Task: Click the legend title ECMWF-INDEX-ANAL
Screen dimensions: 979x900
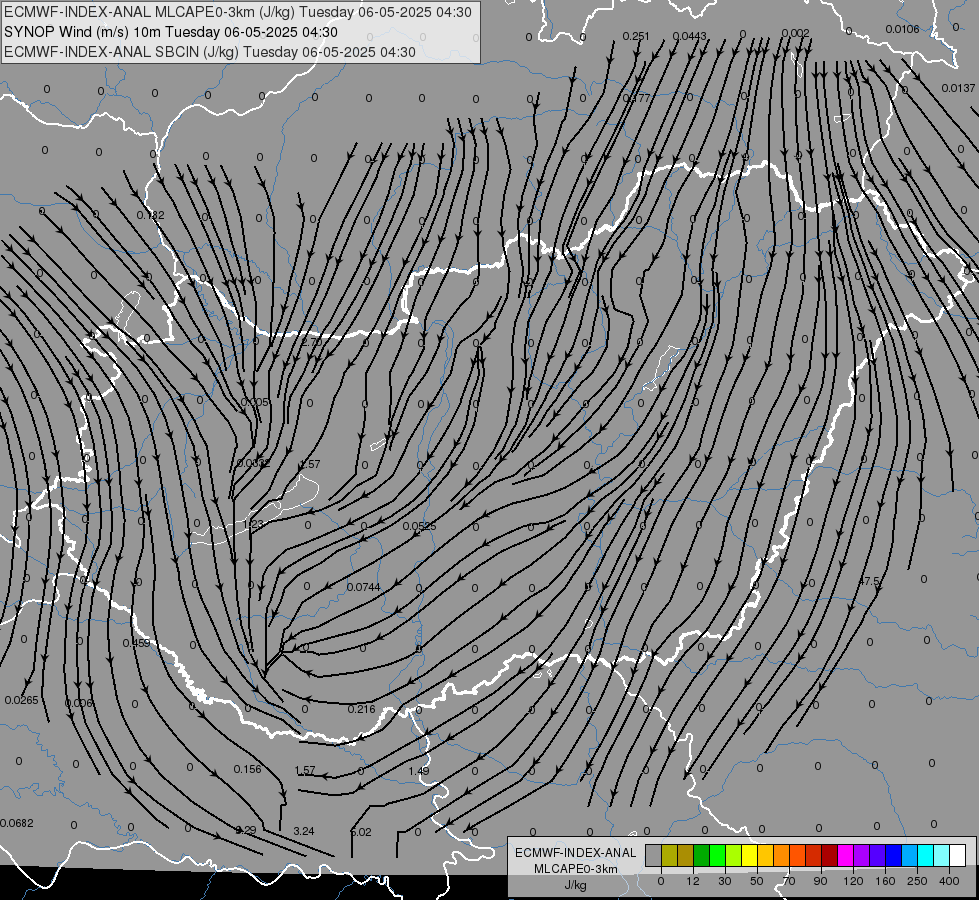Action: (x=576, y=853)
